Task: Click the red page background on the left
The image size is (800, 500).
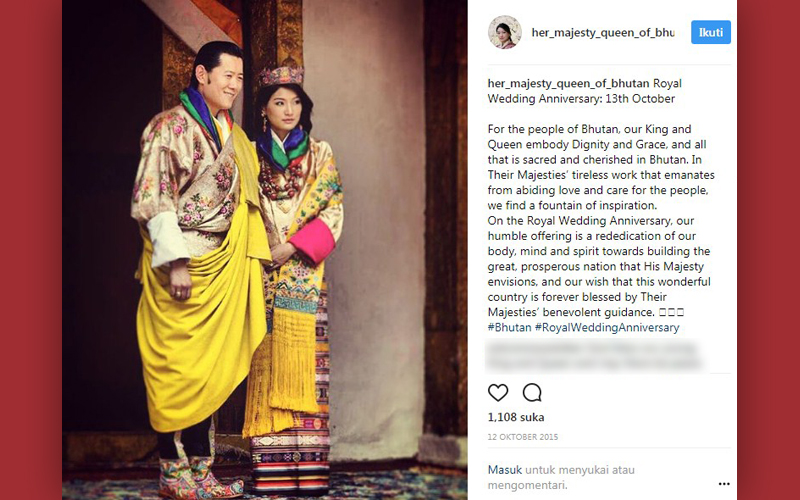Action: click(31, 250)
